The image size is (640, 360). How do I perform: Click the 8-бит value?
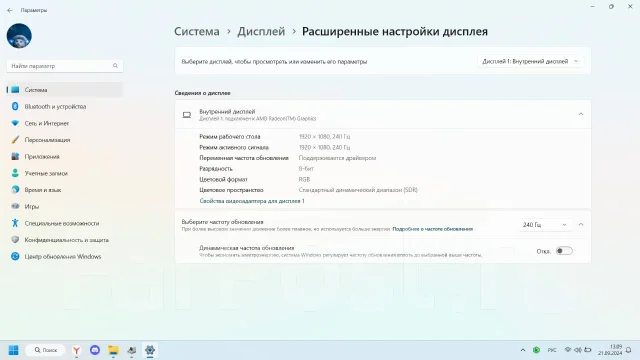306,169
